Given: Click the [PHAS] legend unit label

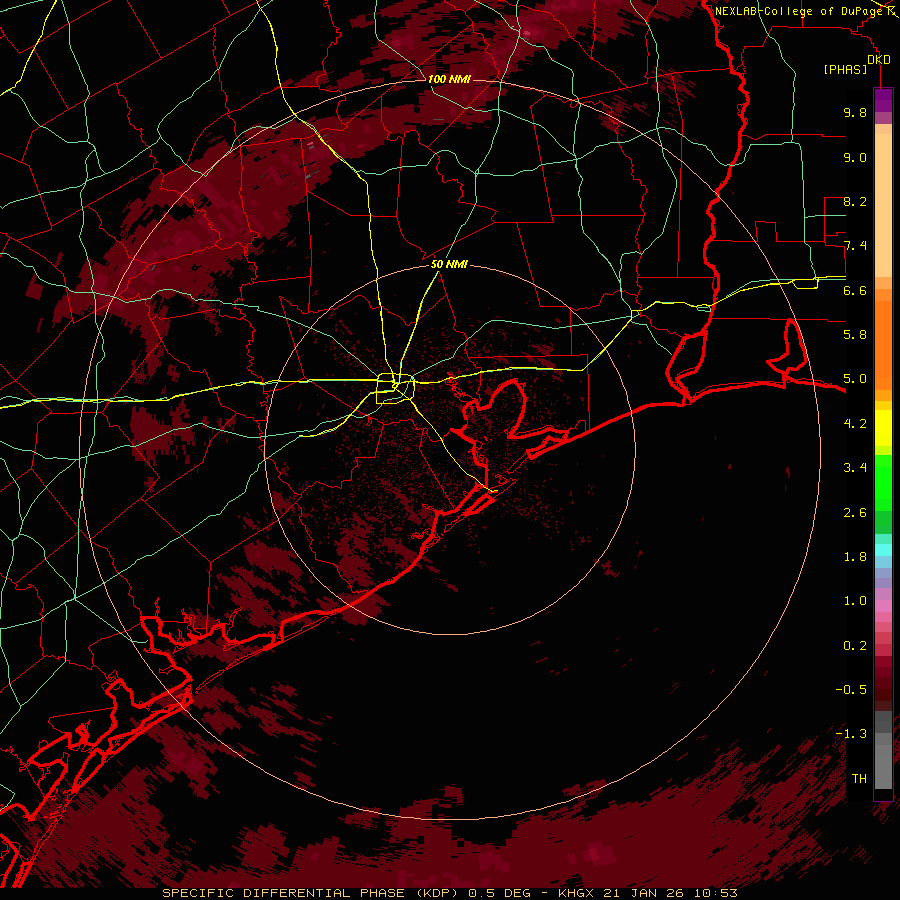Looking at the screenshot, I should click(845, 70).
